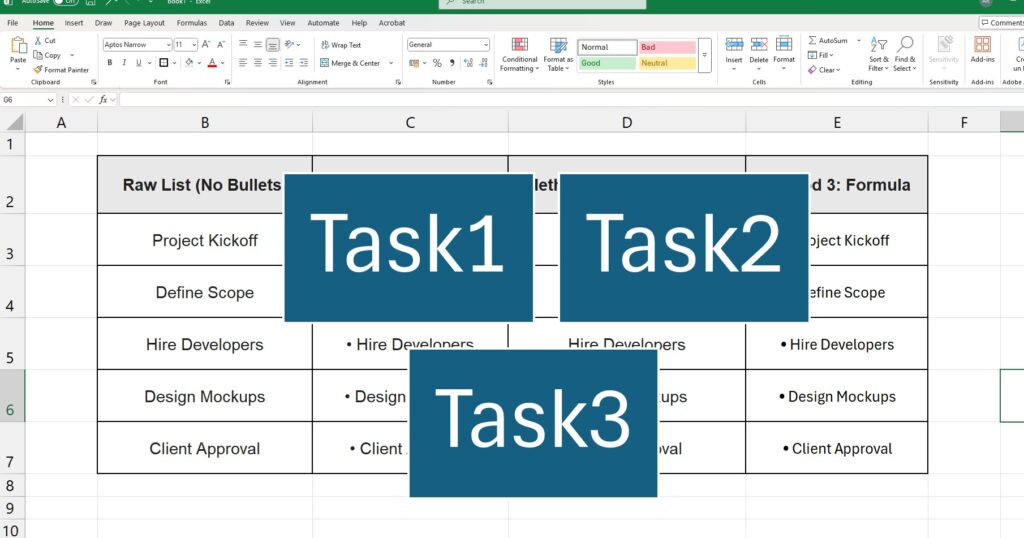This screenshot has height=538, width=1024.
Task: Open the text Orientation tool
Action: click(289, 44)
